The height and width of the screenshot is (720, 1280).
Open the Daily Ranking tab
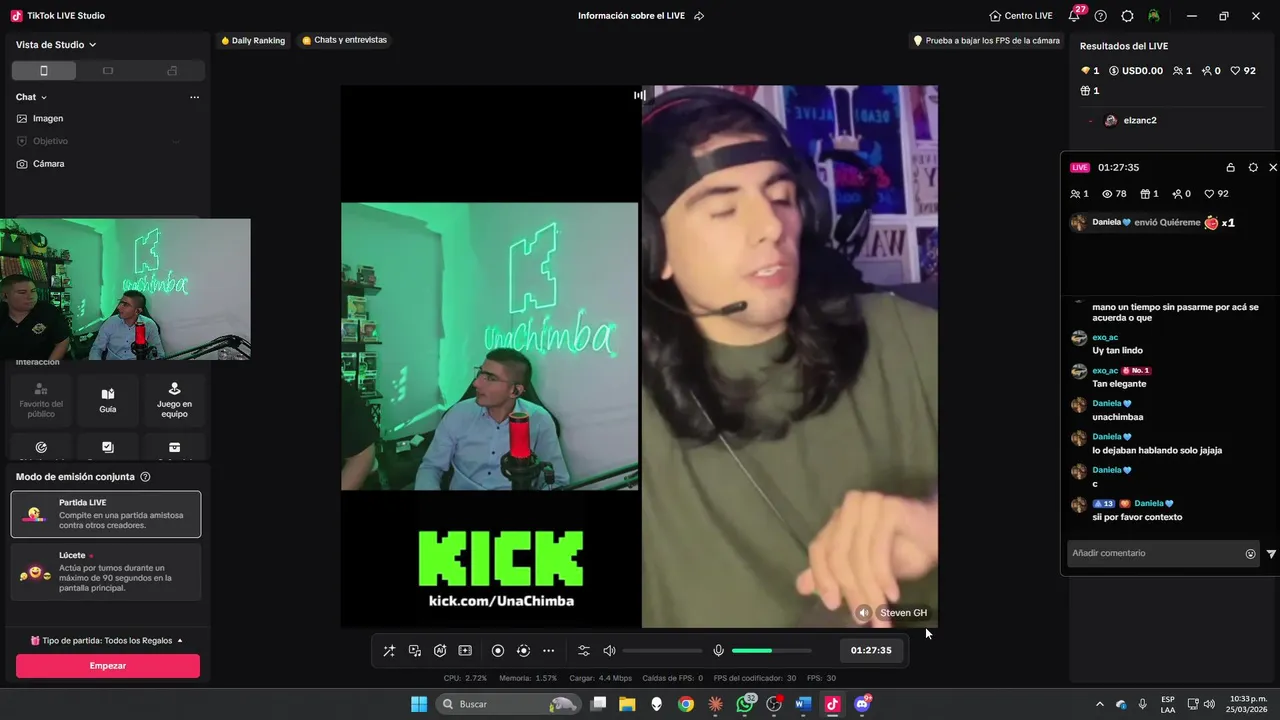(x=254, y=41)
